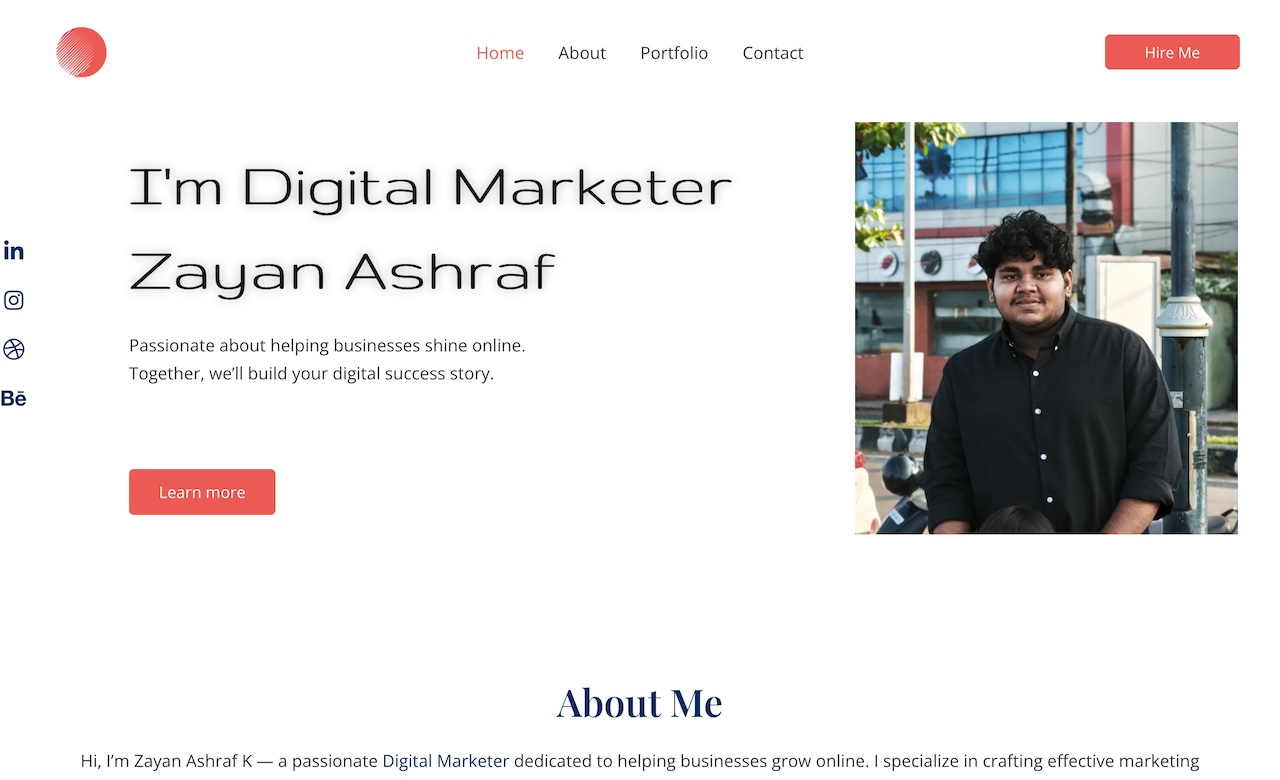
Task: Open the Portfolio nav item
Action: point(674,53)
